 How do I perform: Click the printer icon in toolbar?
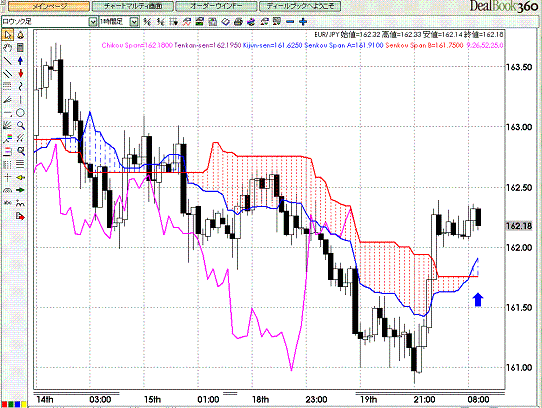tap(238, 21)
